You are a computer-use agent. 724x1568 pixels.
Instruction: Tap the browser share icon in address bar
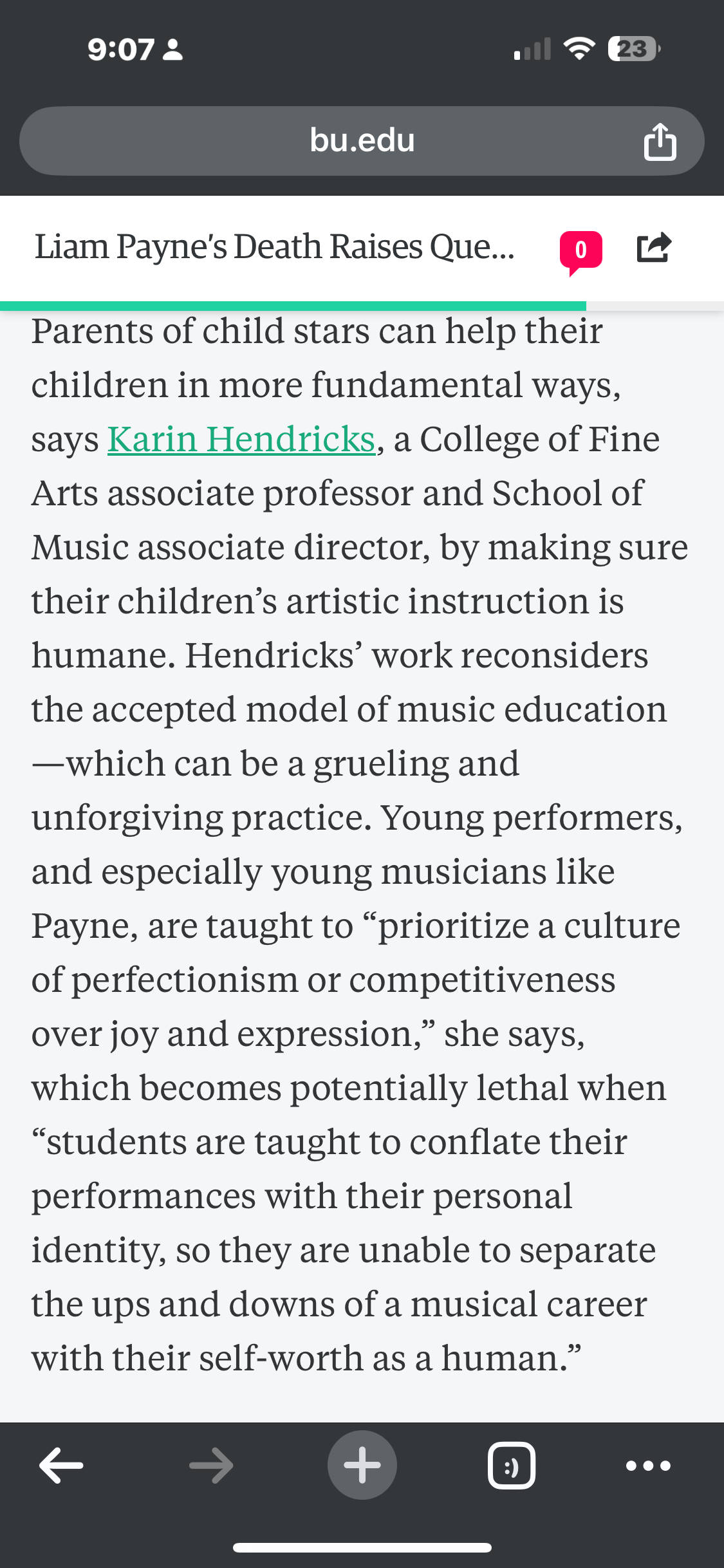click(660, 141)
